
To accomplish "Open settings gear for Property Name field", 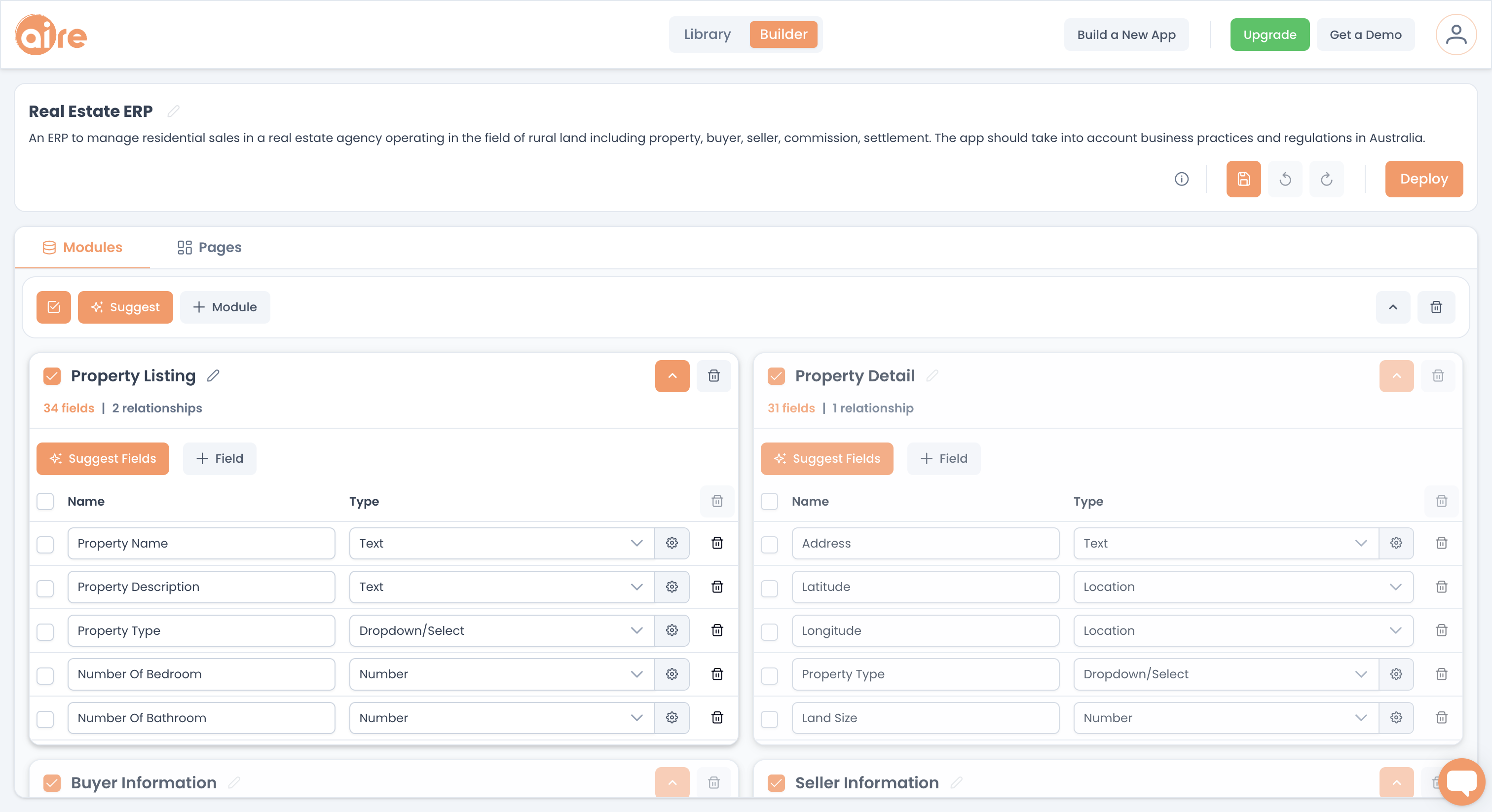I will pos(672,543).
